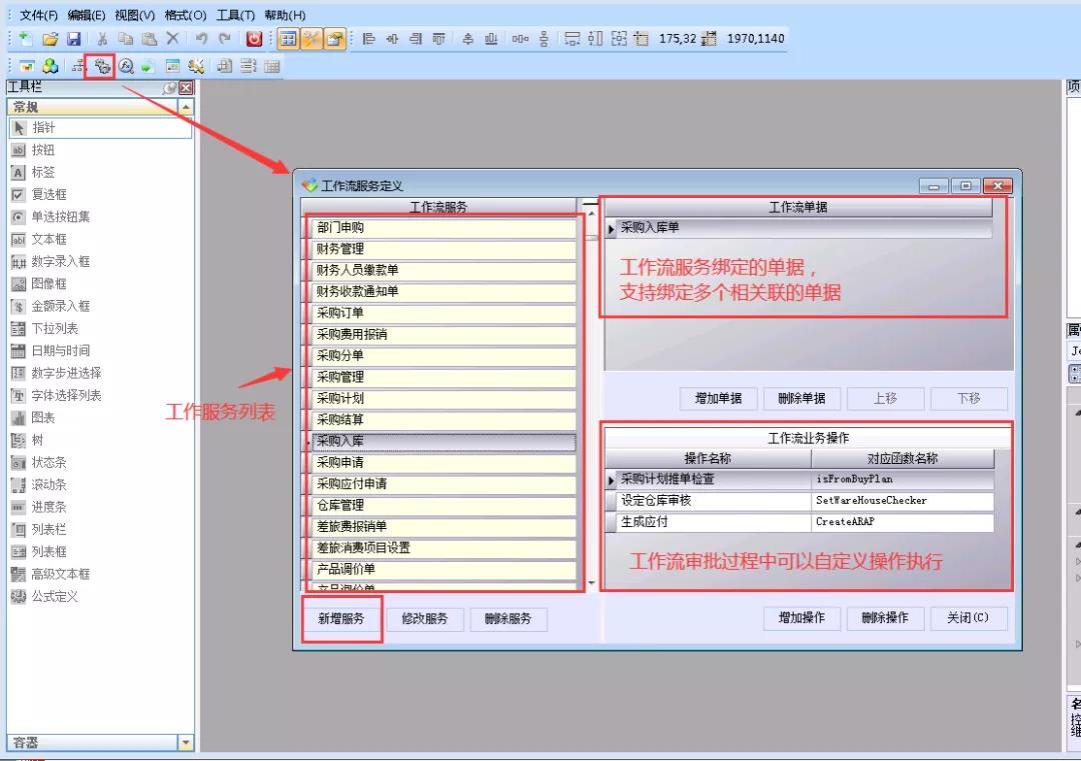Expand the 容器 toolbox section
This screenshot has height=761, width=1081.
(186, 742)
